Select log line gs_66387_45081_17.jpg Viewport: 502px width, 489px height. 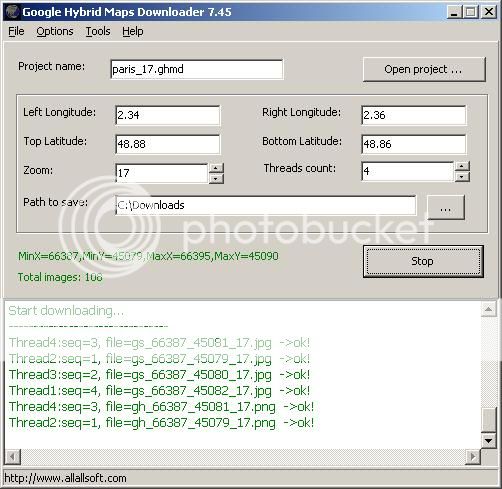[159, 343]
